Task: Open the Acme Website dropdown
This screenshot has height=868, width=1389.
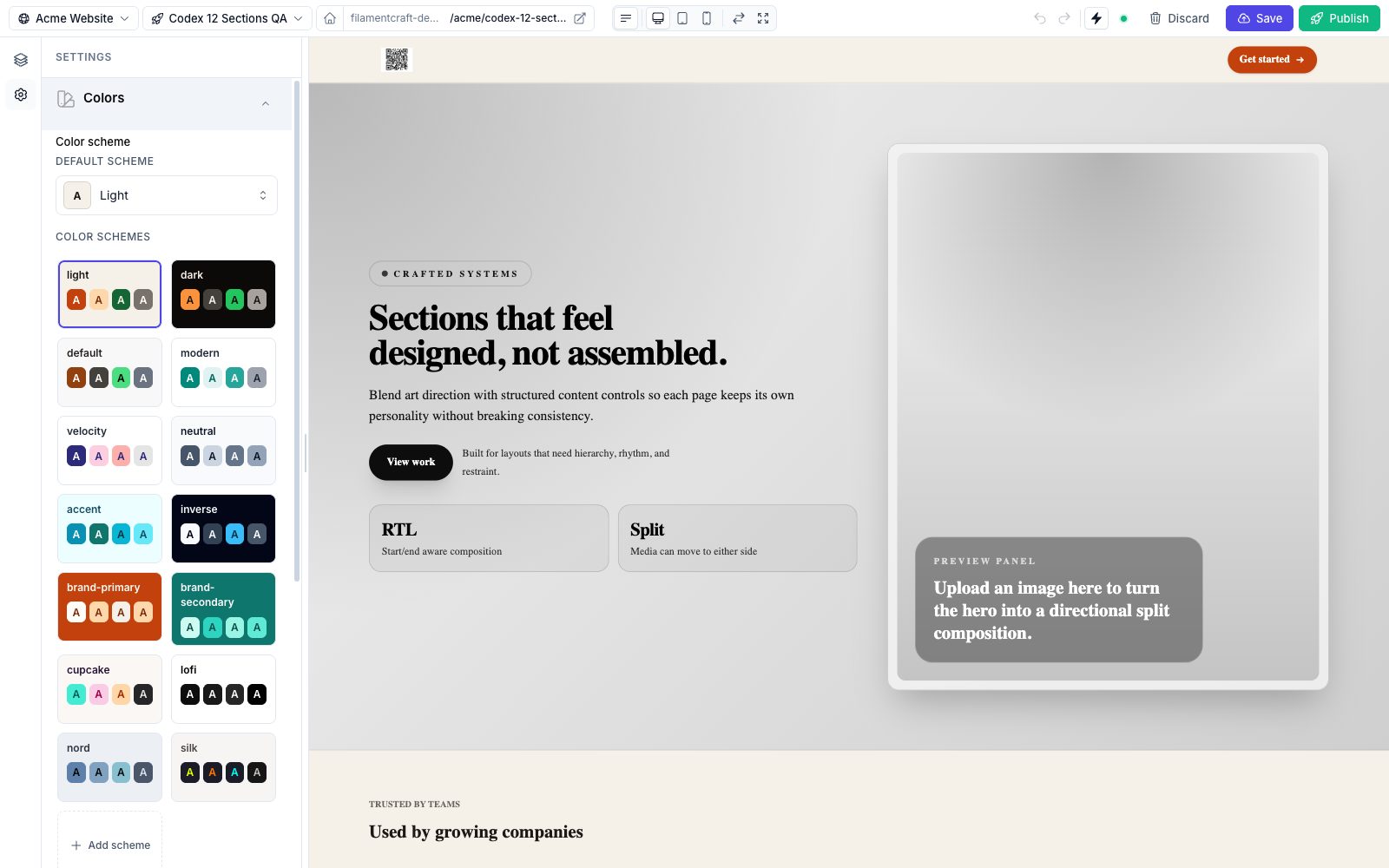Action: (74, 18)
